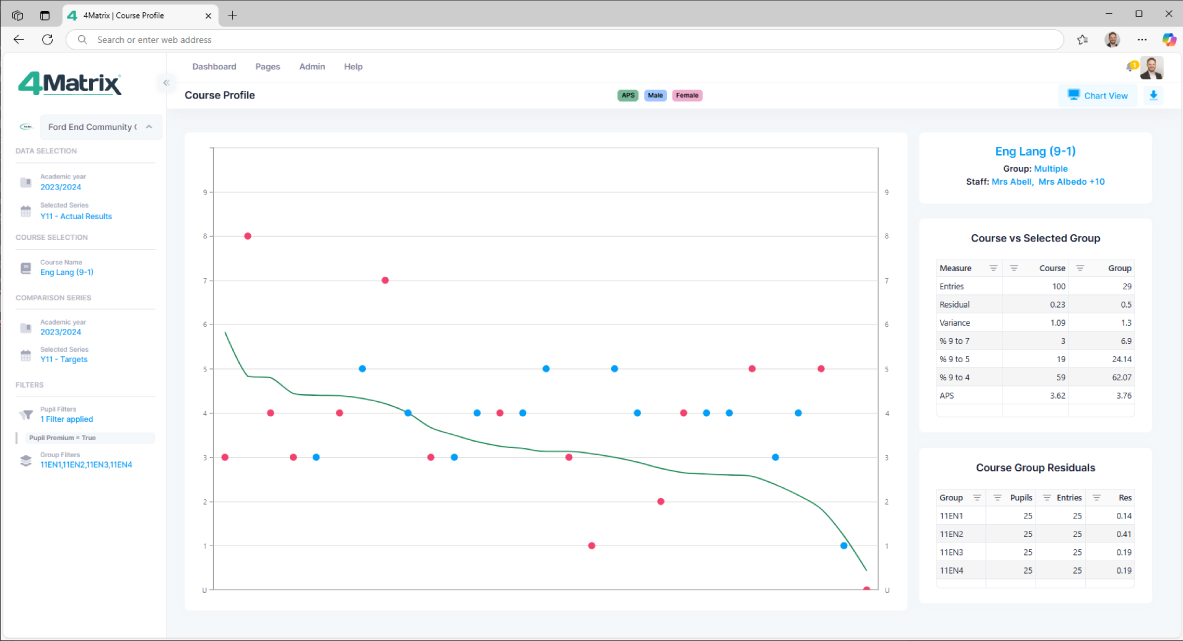Screen dimensions: 1183x641
Task: Click the Pupil Filters funnel icon
Action: [26, 415]
